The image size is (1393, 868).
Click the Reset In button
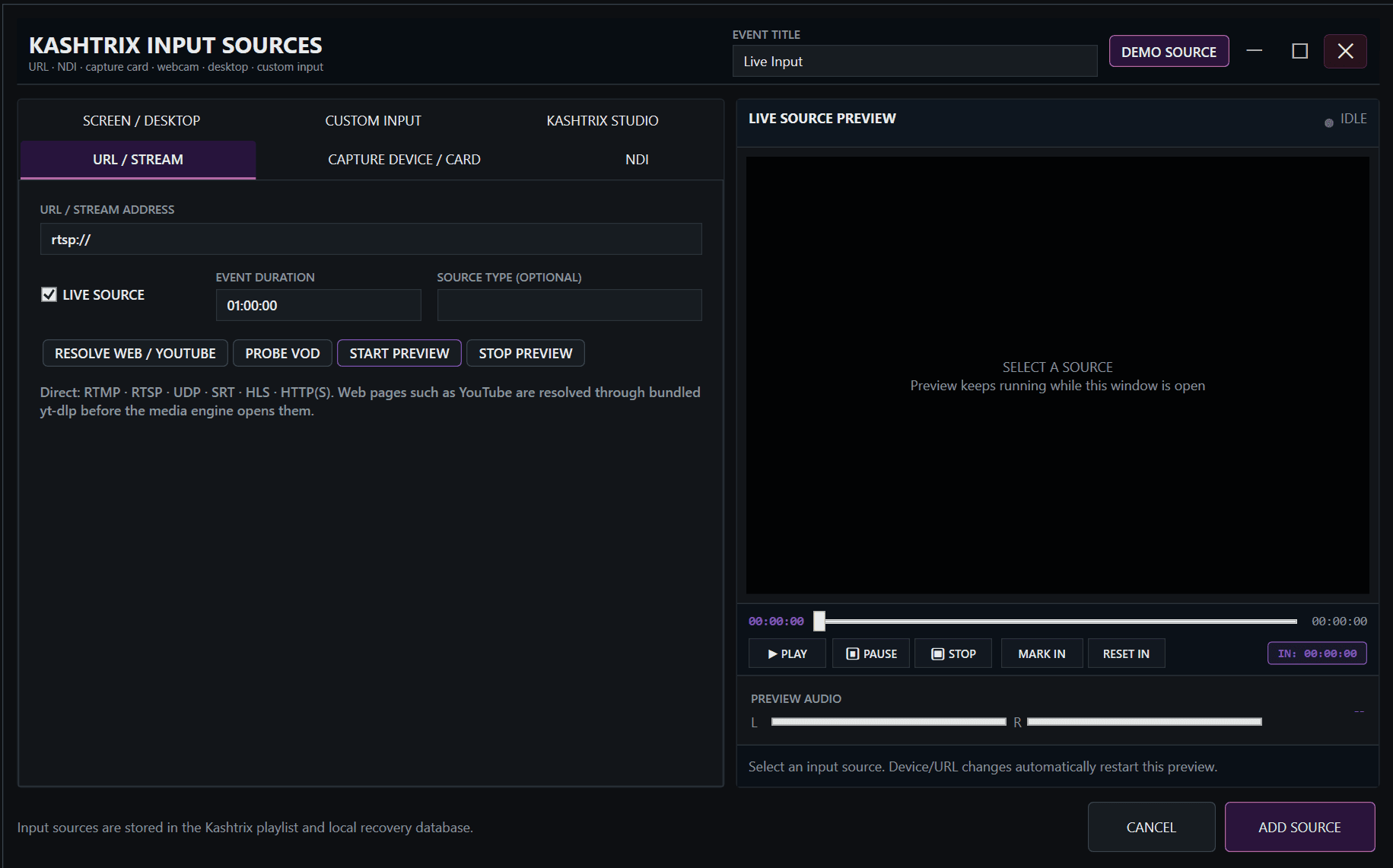(x=1126, y=653)
